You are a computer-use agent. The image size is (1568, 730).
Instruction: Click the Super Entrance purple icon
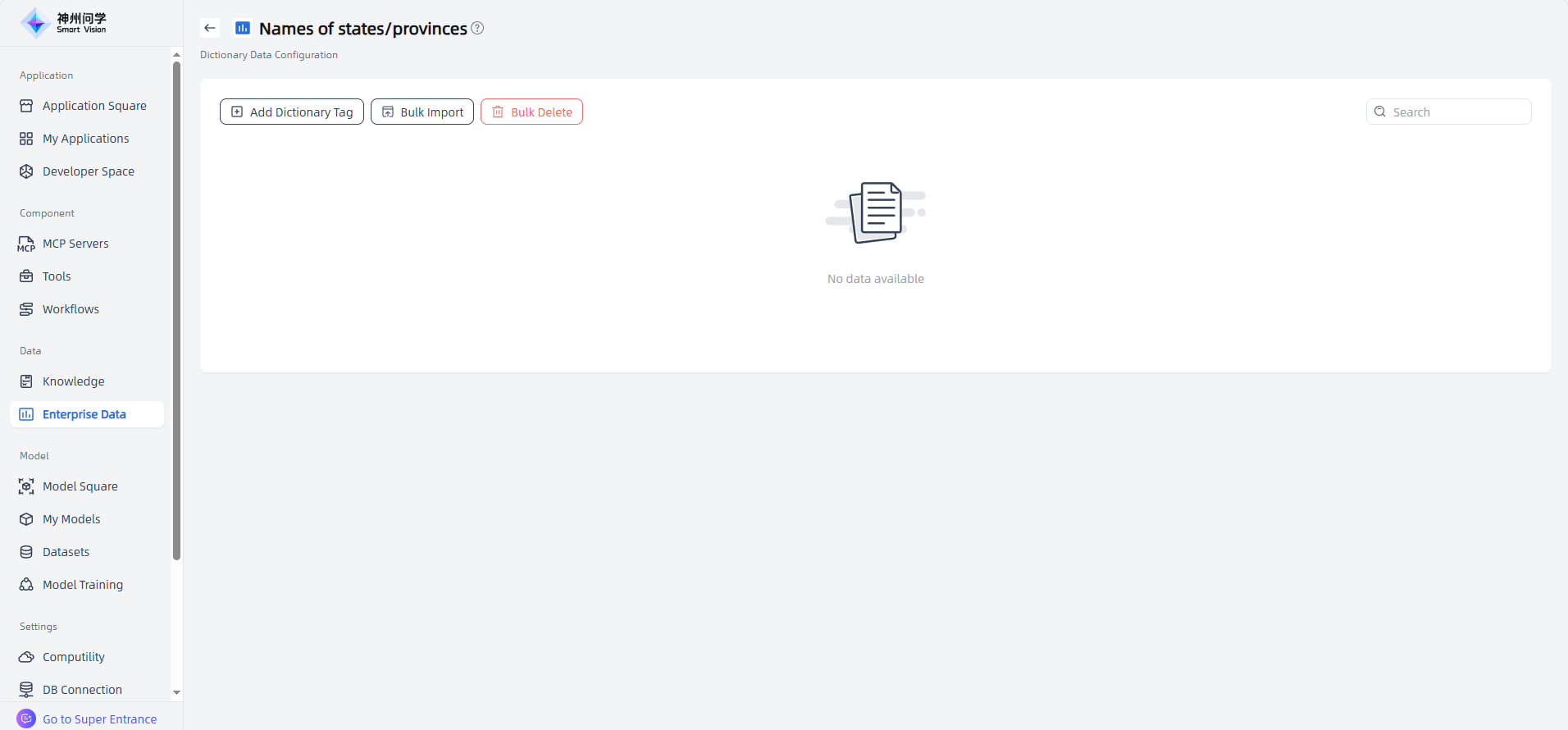click(x=26, y=719)
